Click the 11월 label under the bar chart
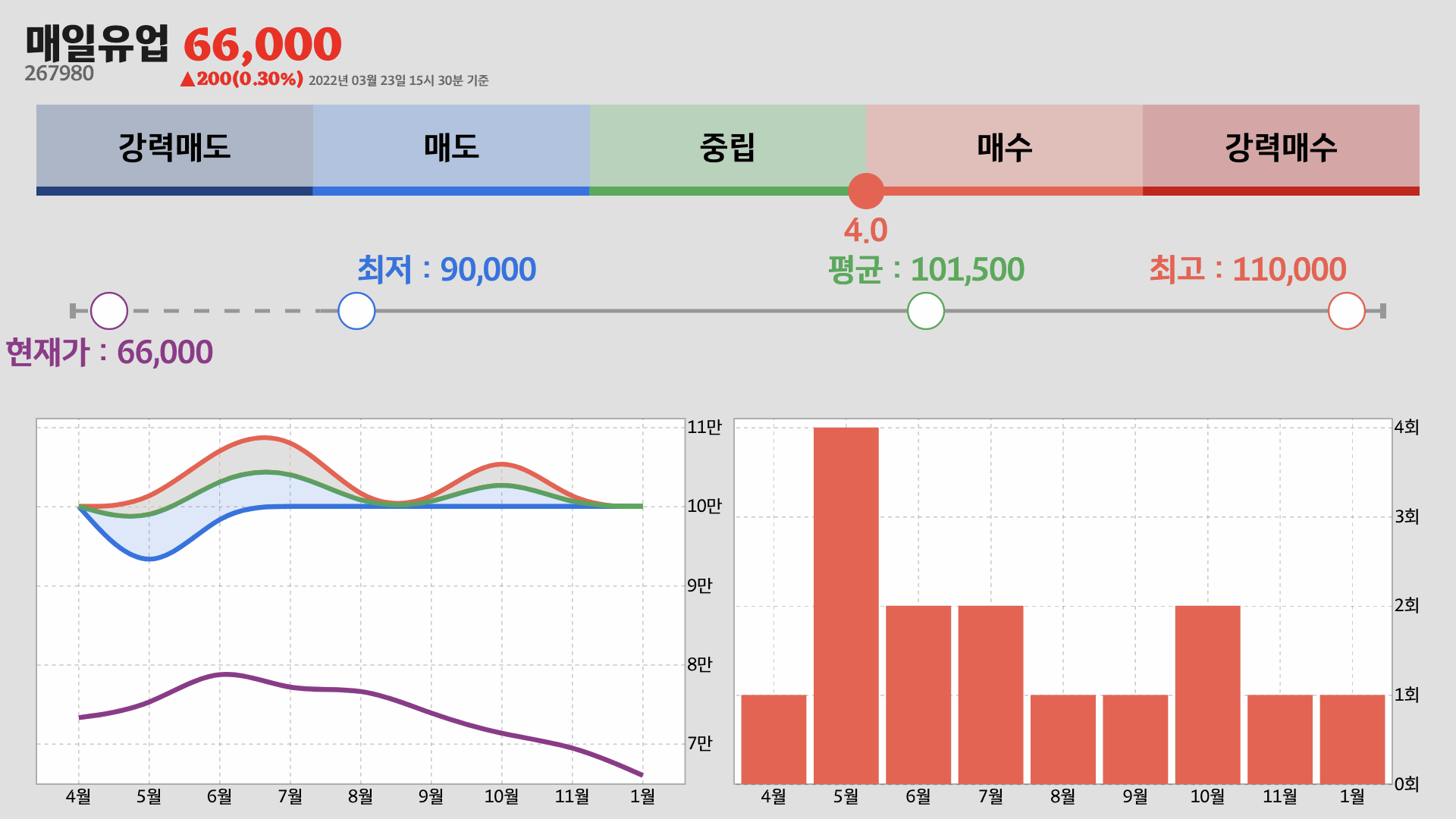This screenshot has height=819, width=1456. pos(1280,797)
